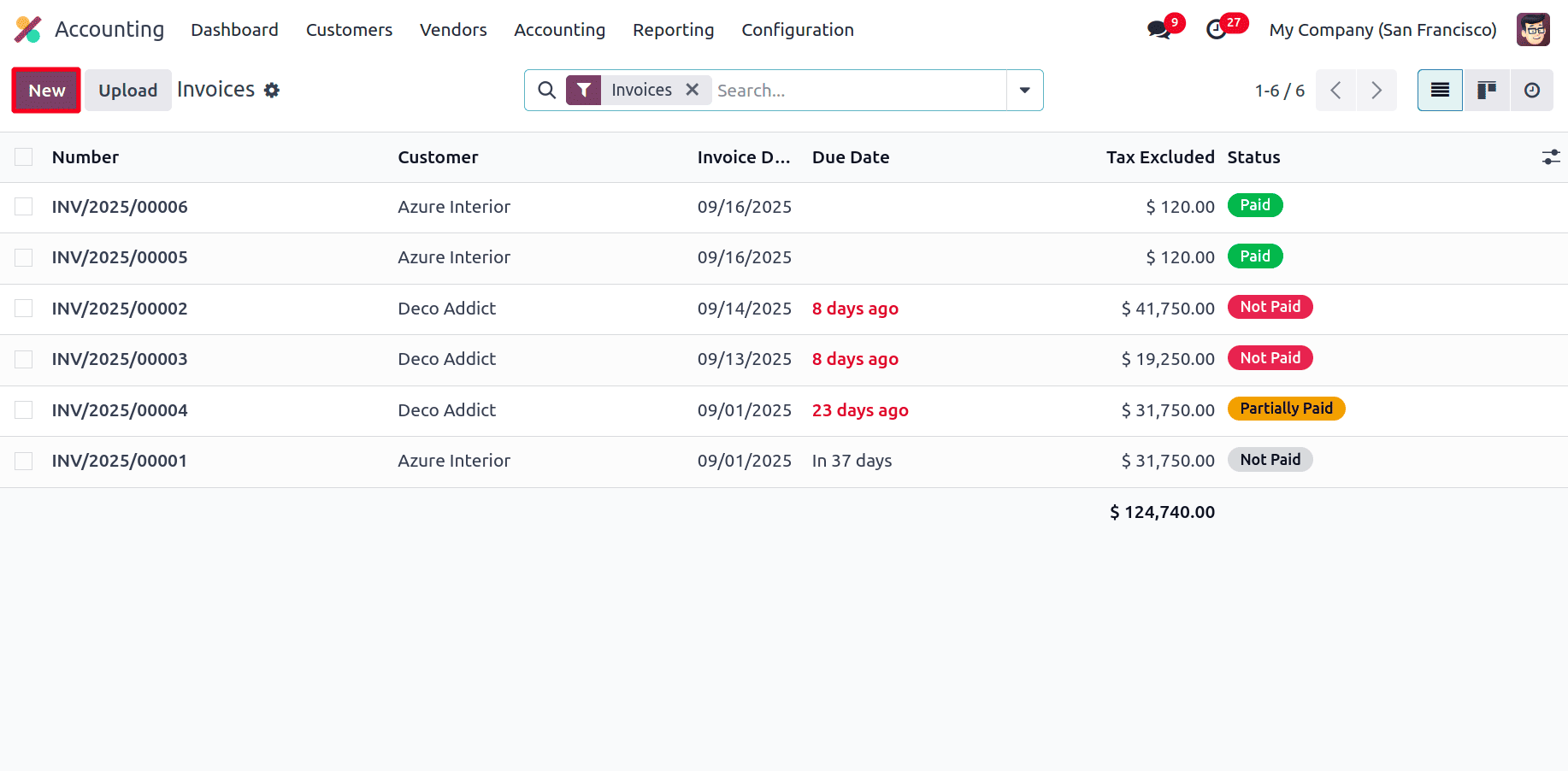Open the user avatar menu

(1533, 30)
